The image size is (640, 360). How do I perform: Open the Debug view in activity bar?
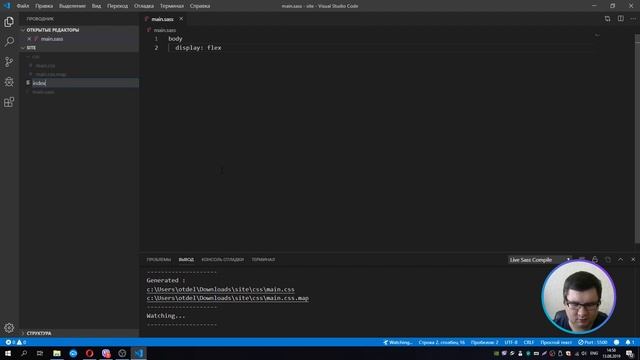pos(9,82)
